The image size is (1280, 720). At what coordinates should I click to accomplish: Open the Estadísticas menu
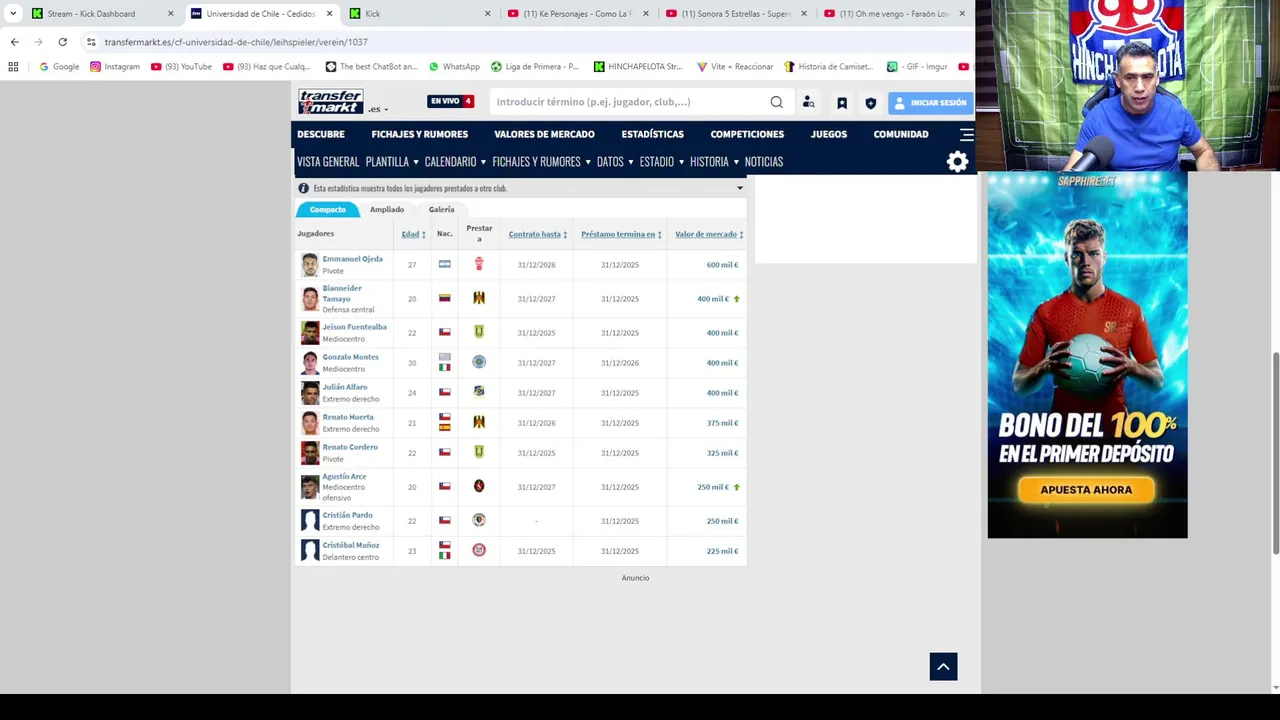pyautogui.click(x=652, y=134)
